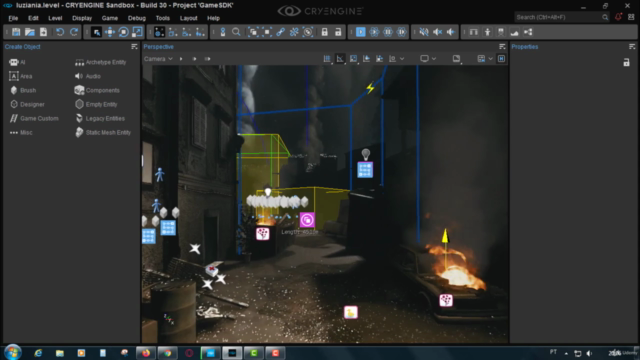The height and width of the screenshot is (360, 640).
Task: Select AI in Create Object
Action: (17, 62)
